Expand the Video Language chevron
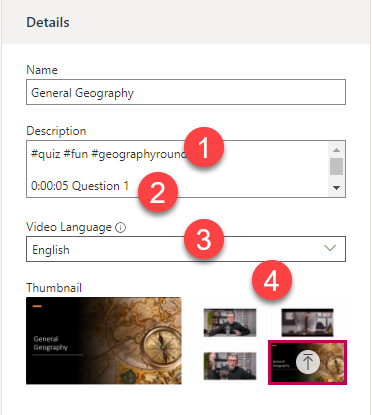This screenshot has height=415, width=372. 330,248
